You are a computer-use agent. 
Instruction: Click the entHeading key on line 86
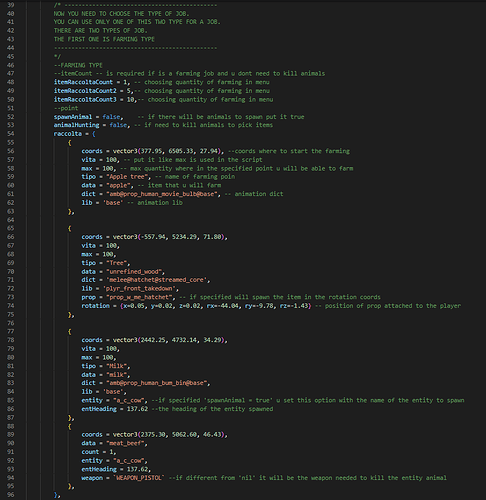pyautogui.click(x=99, y=409)
